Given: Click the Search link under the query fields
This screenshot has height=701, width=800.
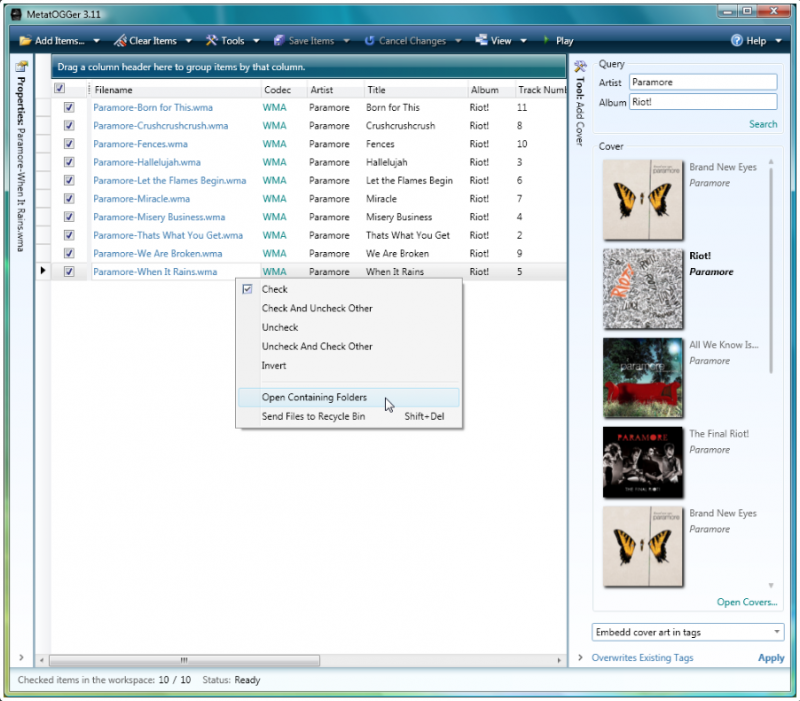Looking at the screenshot, I should coord(762,124).
